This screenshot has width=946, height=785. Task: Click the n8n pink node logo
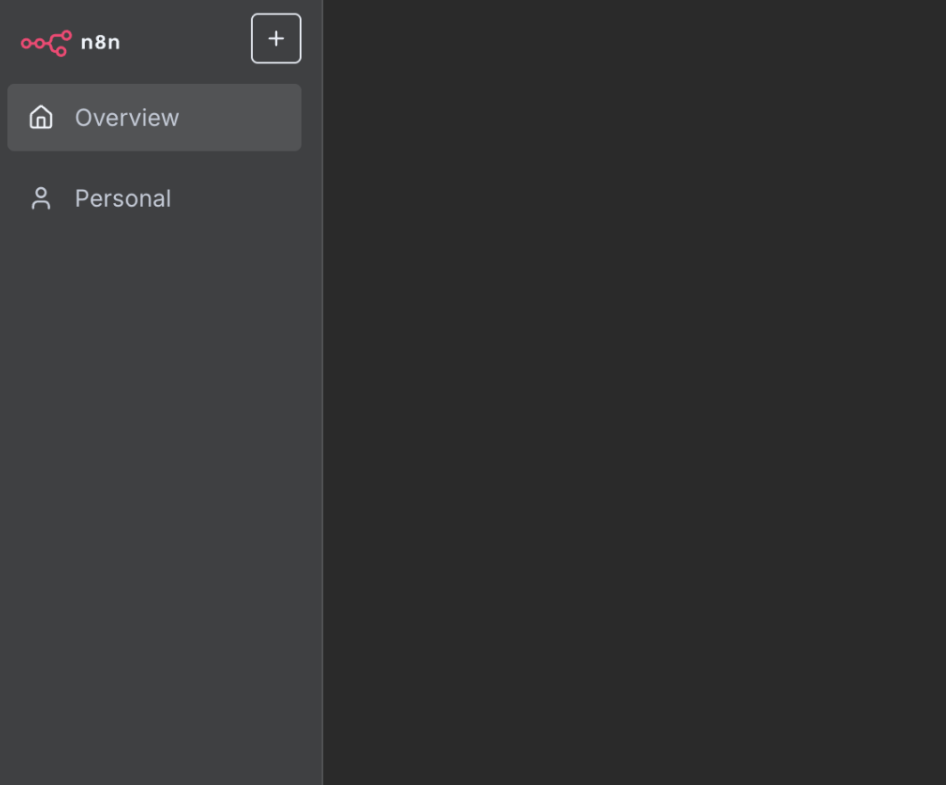point(46,43)
